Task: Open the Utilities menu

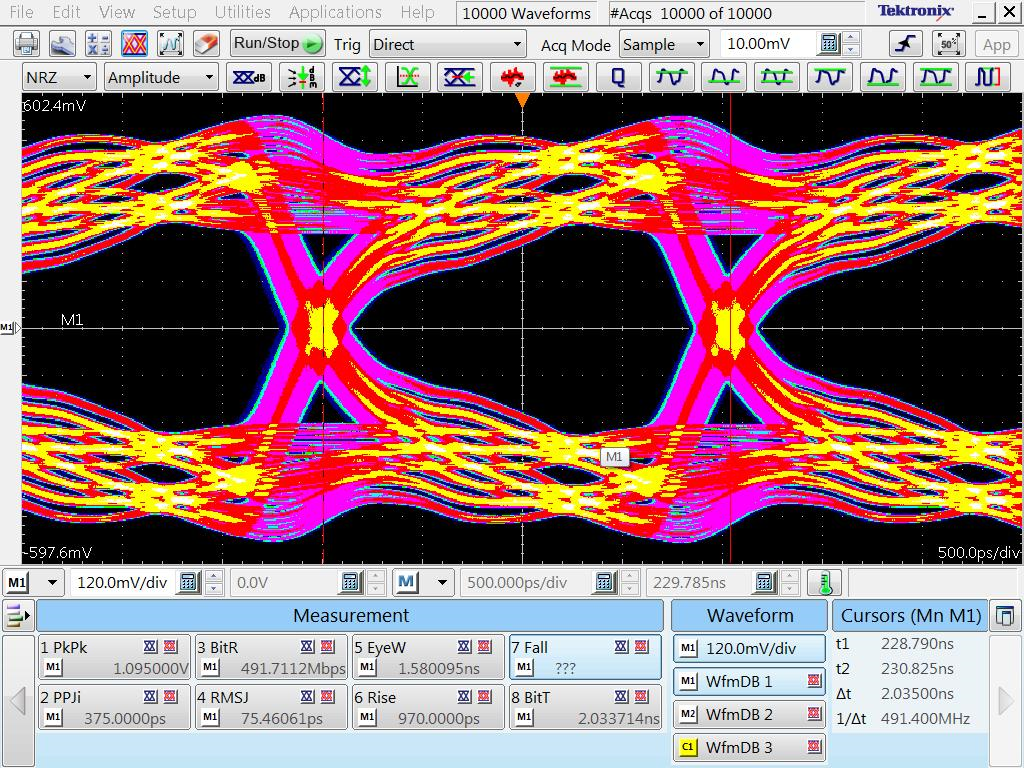Action: [x=243, y=12]
